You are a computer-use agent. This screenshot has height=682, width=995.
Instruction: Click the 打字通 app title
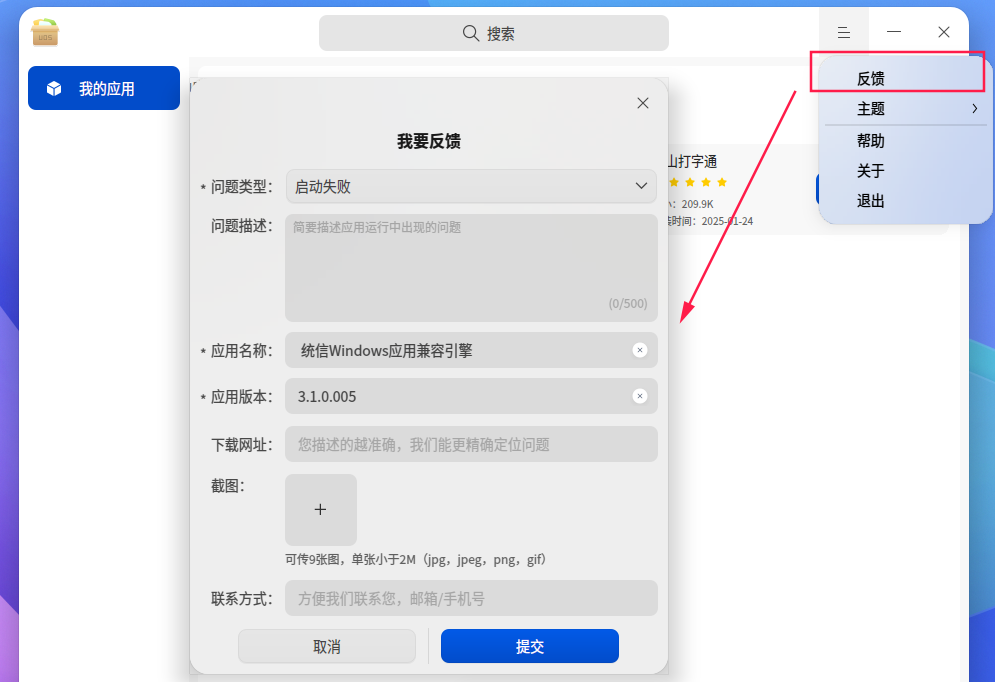coord(692,162)
